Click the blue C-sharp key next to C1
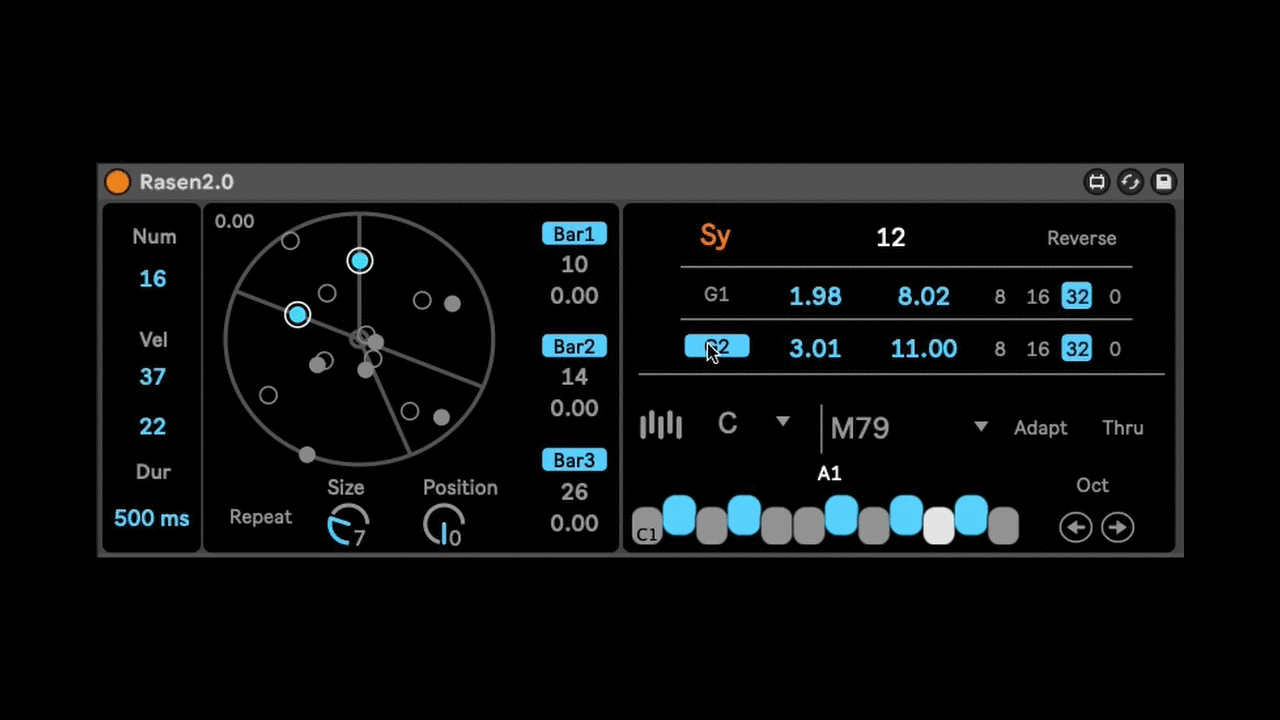The width and height of the screenshot is (1280, 720). [679, 515]
